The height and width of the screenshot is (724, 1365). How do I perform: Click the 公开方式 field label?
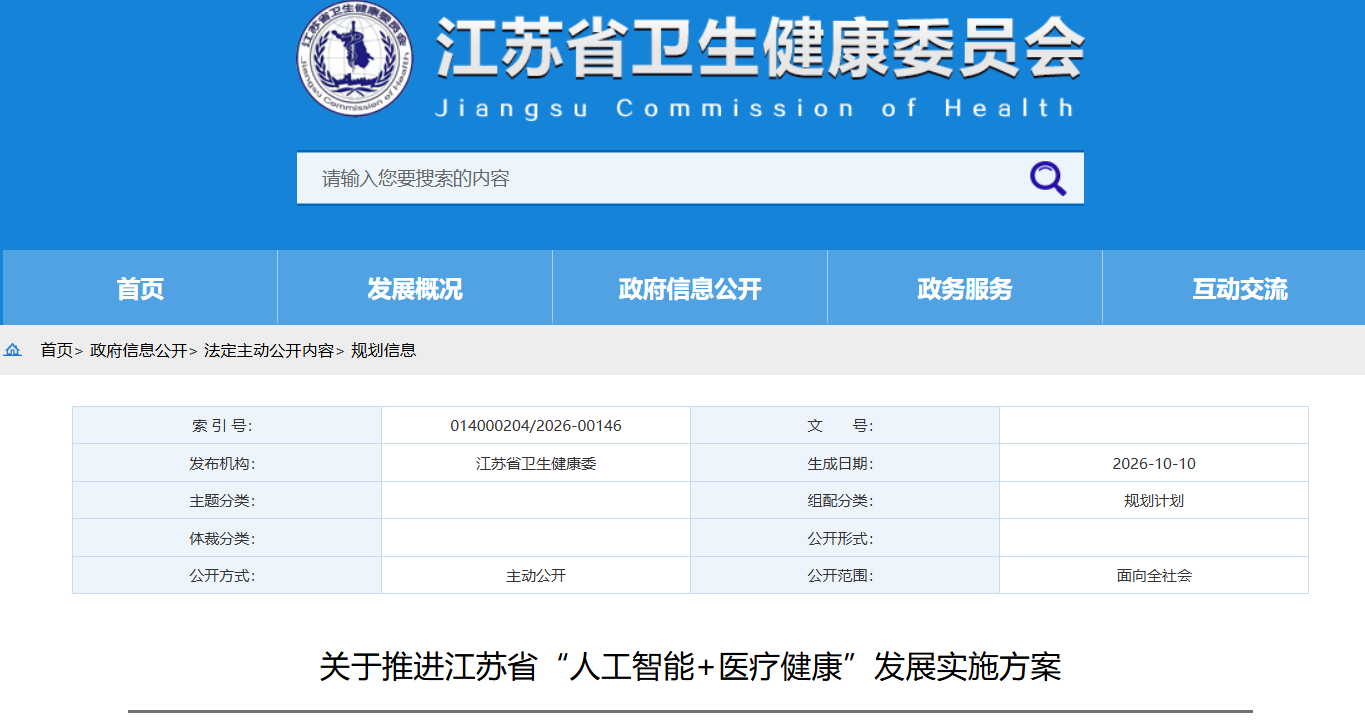pos(222,576)
